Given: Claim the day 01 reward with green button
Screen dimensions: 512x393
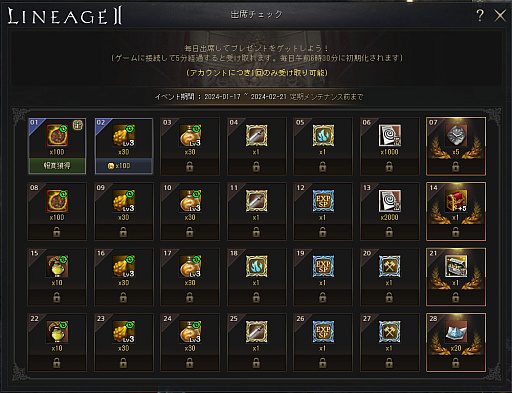Looking at the screenshot, I should pyautogui.click(x=57, y=166).
